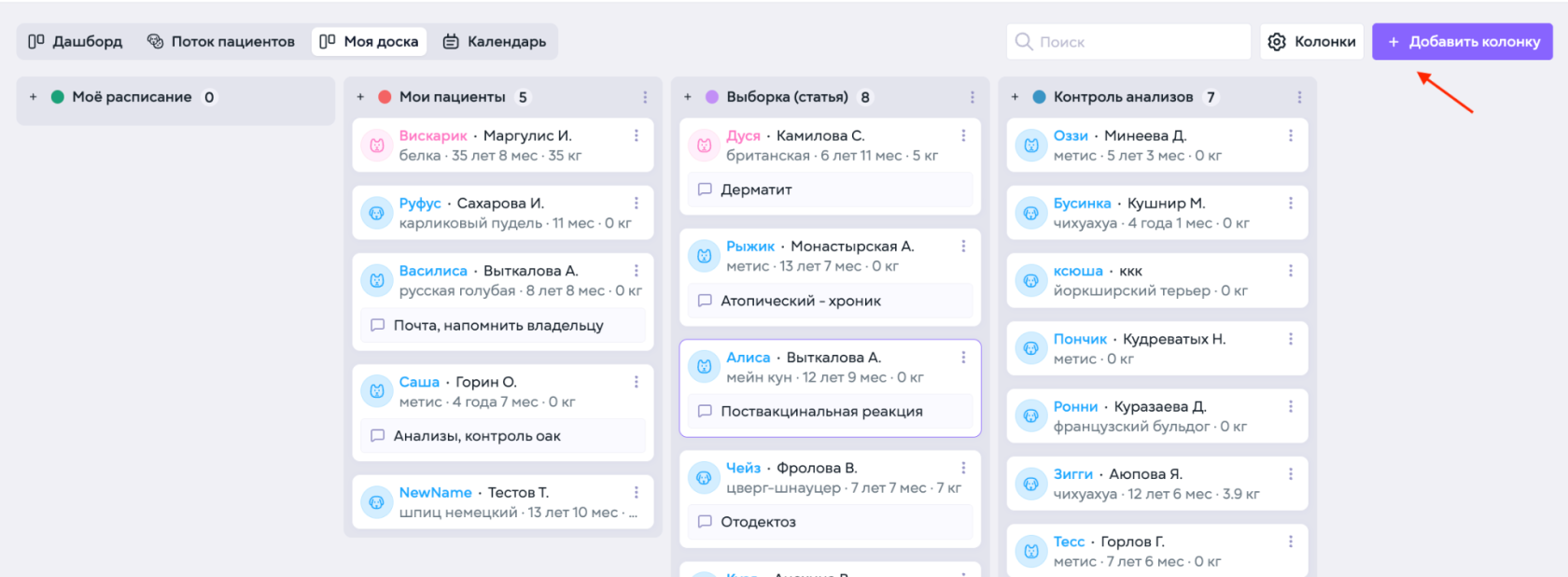This screenshot has width=1568, height=577.
Task: Open note 'Почта, напомнить владельцу'
Action: point(503,325)
